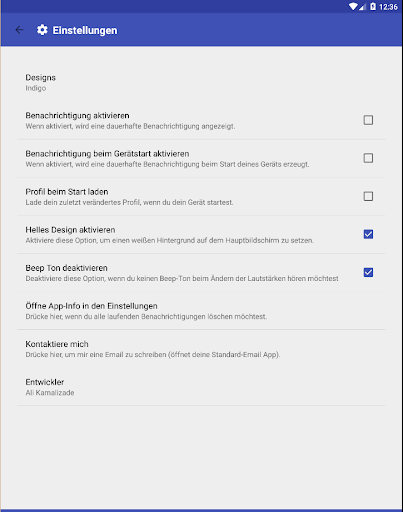Tap the cellular signal icon
The width and height of the screenshot is (403, 512).
[x=362, y=6]
